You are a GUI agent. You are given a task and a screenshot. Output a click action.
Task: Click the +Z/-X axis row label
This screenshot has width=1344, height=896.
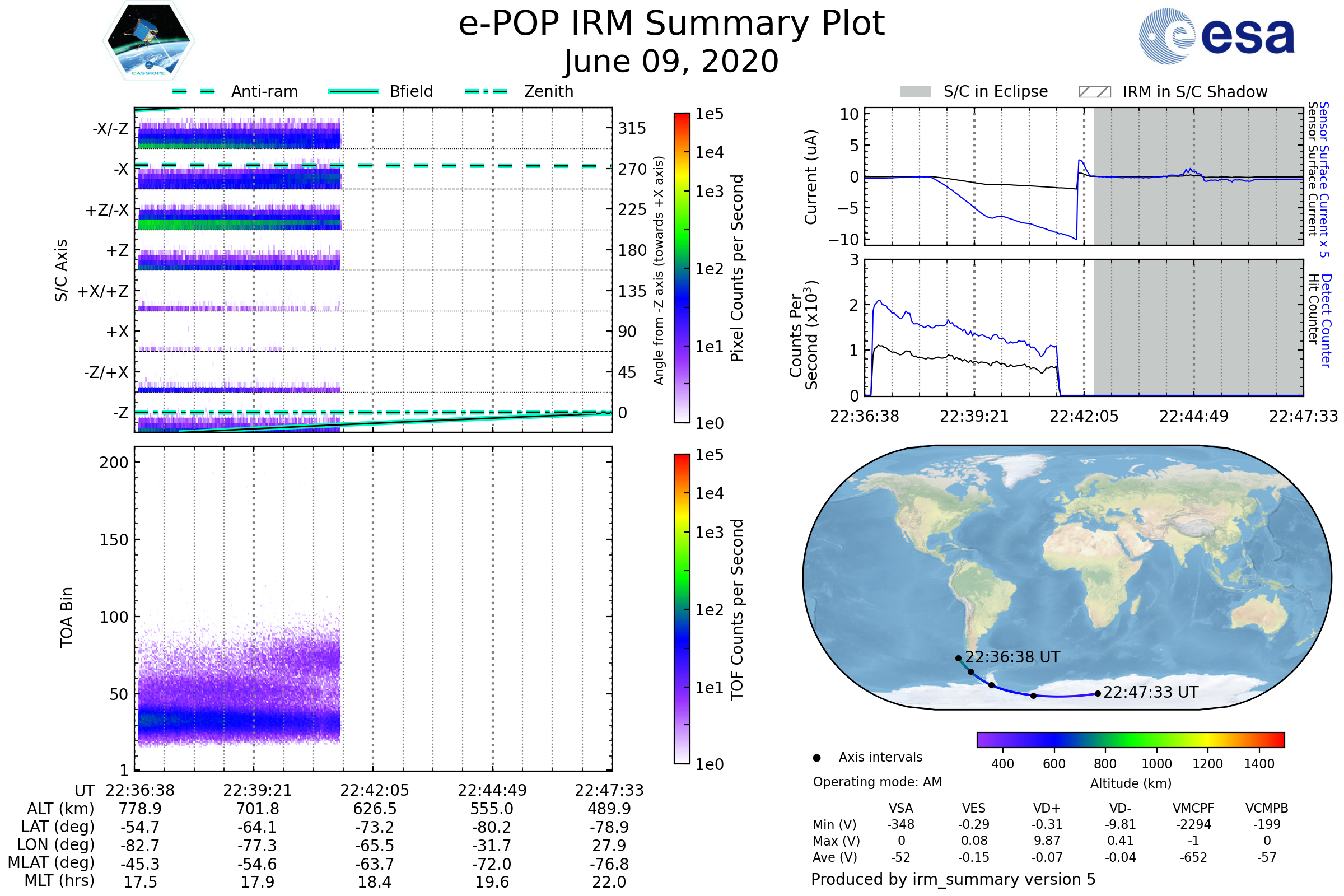[x=107, y=211]
